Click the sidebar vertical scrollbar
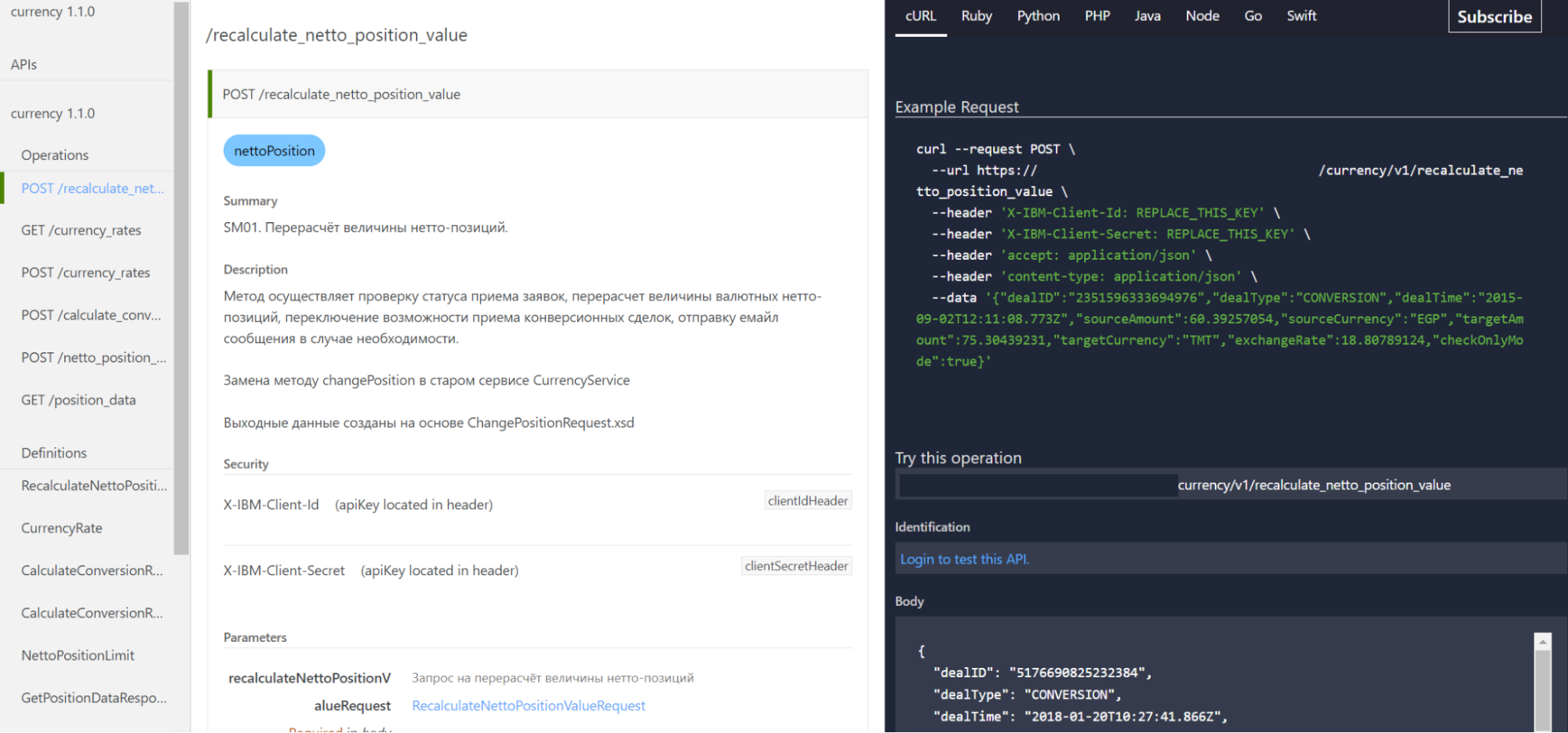 181,278
